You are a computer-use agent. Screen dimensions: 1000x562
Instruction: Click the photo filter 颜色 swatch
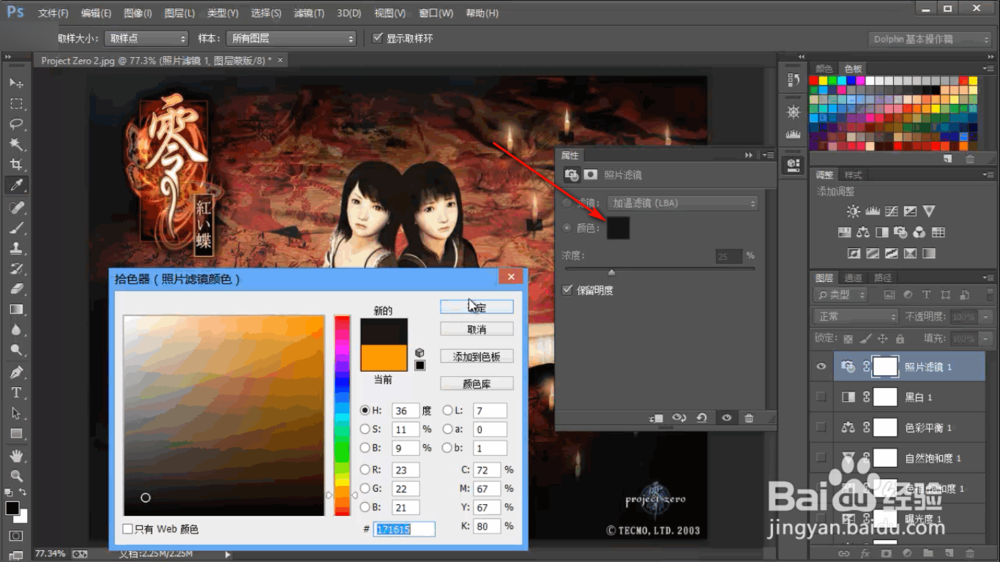[618, 228]
